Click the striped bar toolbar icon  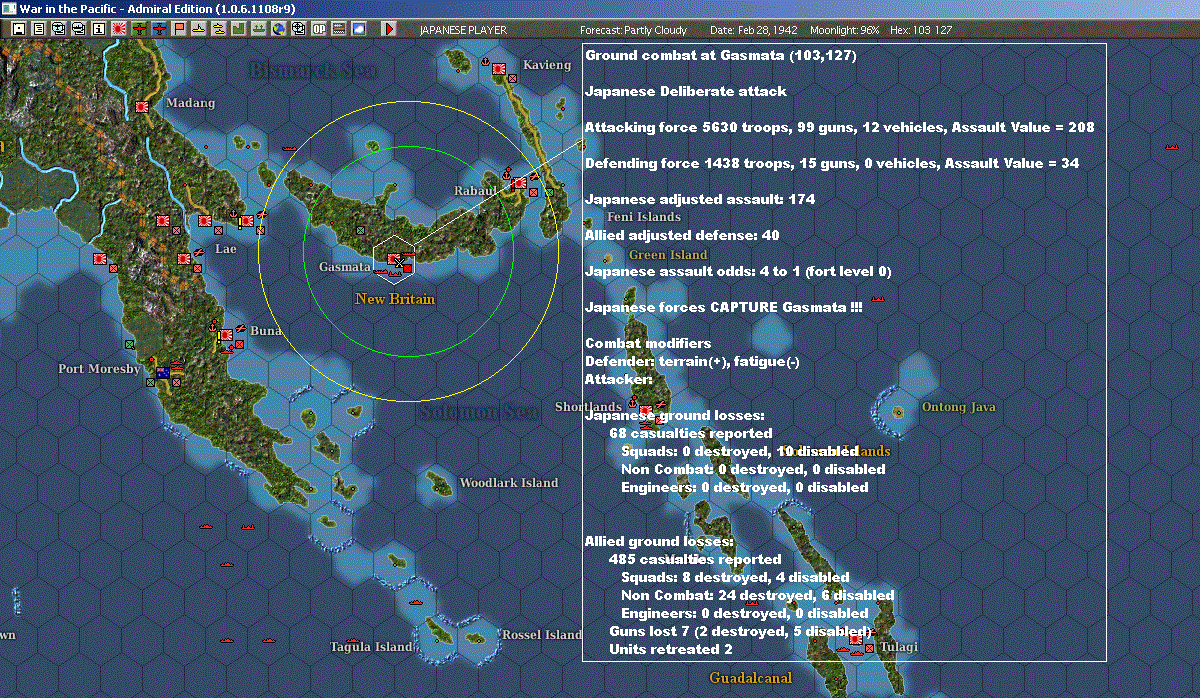(338, 29)
